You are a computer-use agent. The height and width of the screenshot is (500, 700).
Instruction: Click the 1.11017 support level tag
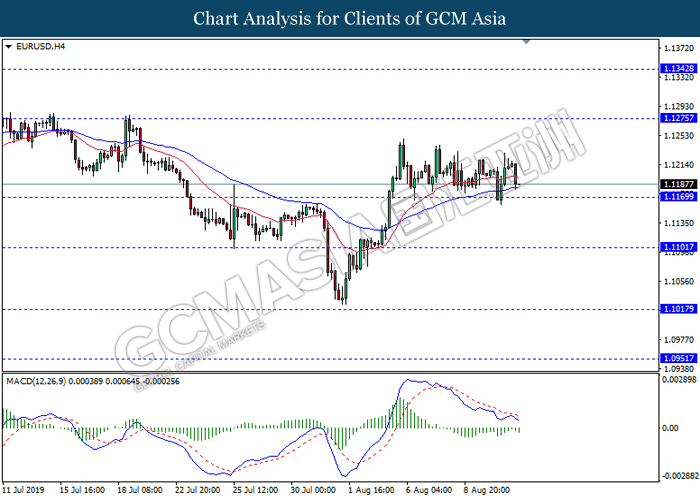pos(678,246)
